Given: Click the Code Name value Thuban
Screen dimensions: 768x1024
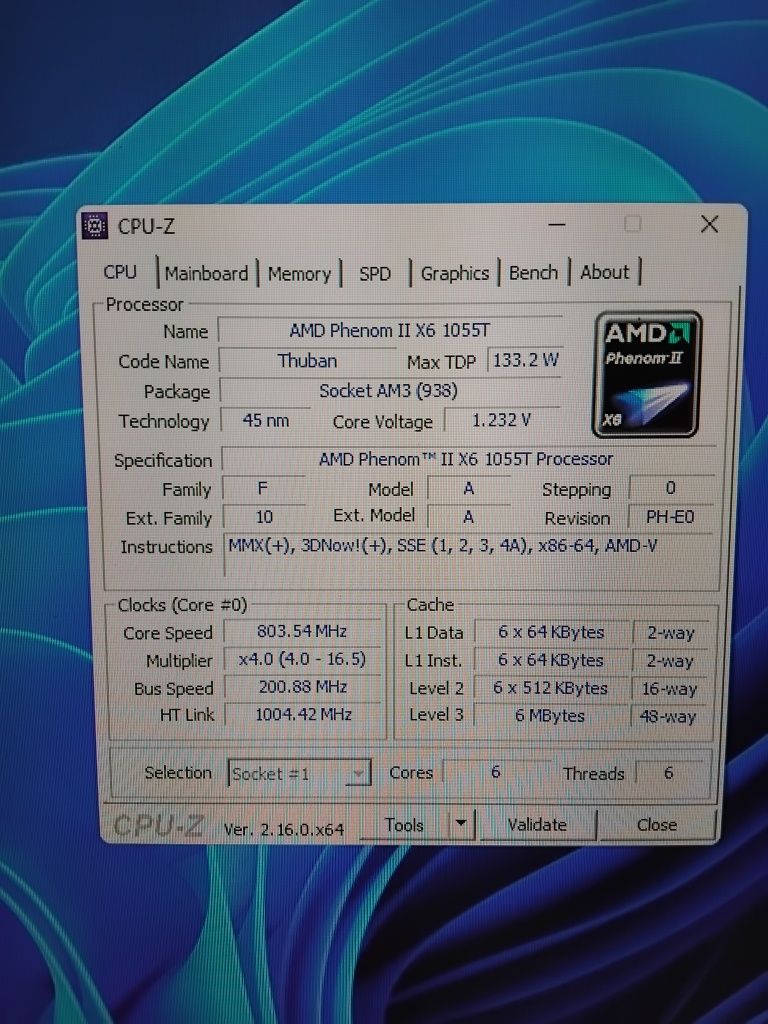Looking at the screenshot, I should [x=307, y=360].
